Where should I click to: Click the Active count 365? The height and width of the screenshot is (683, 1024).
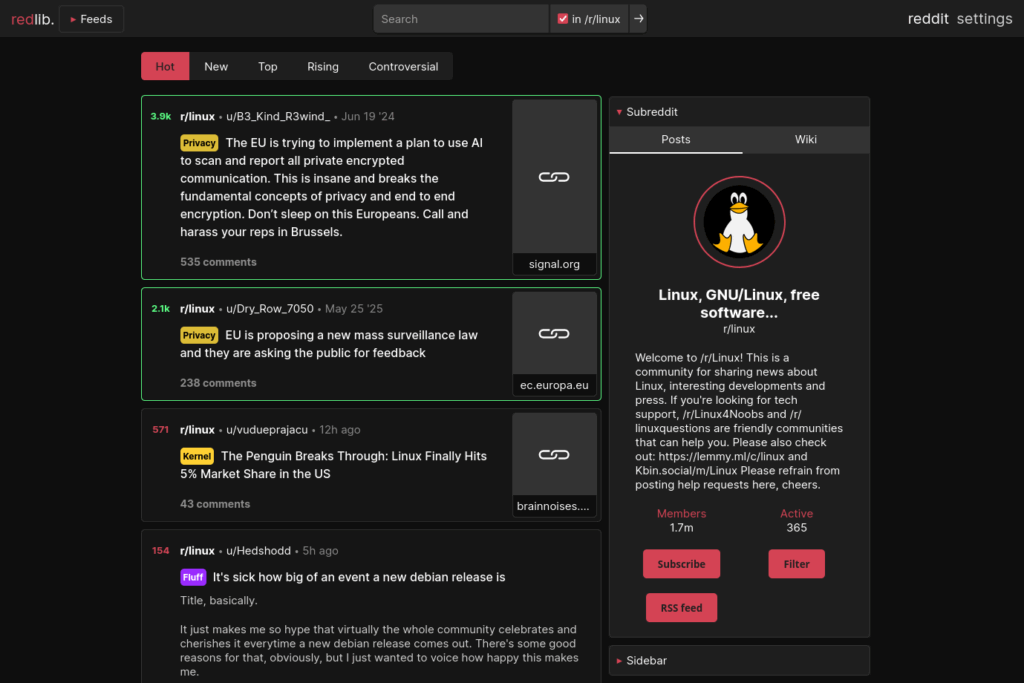(796, 528)
